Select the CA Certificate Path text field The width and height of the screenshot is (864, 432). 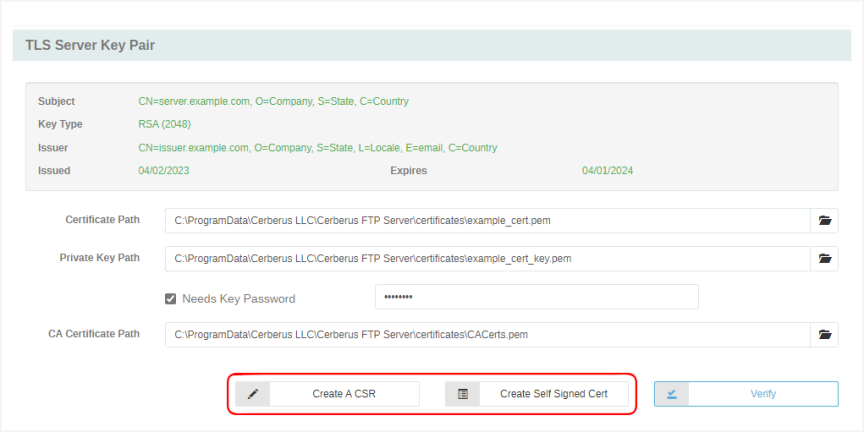(x=486, y=335)
